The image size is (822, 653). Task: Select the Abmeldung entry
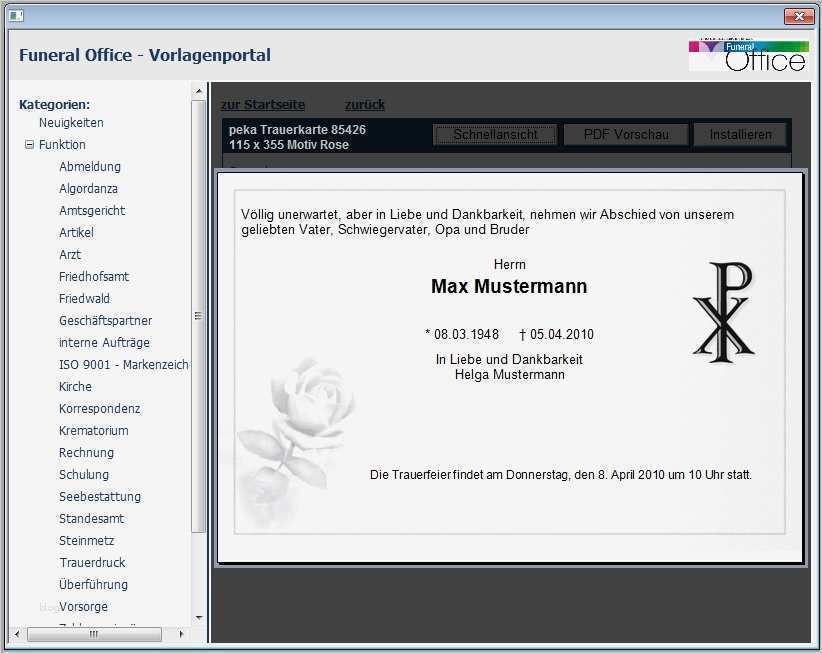point(88,166)
